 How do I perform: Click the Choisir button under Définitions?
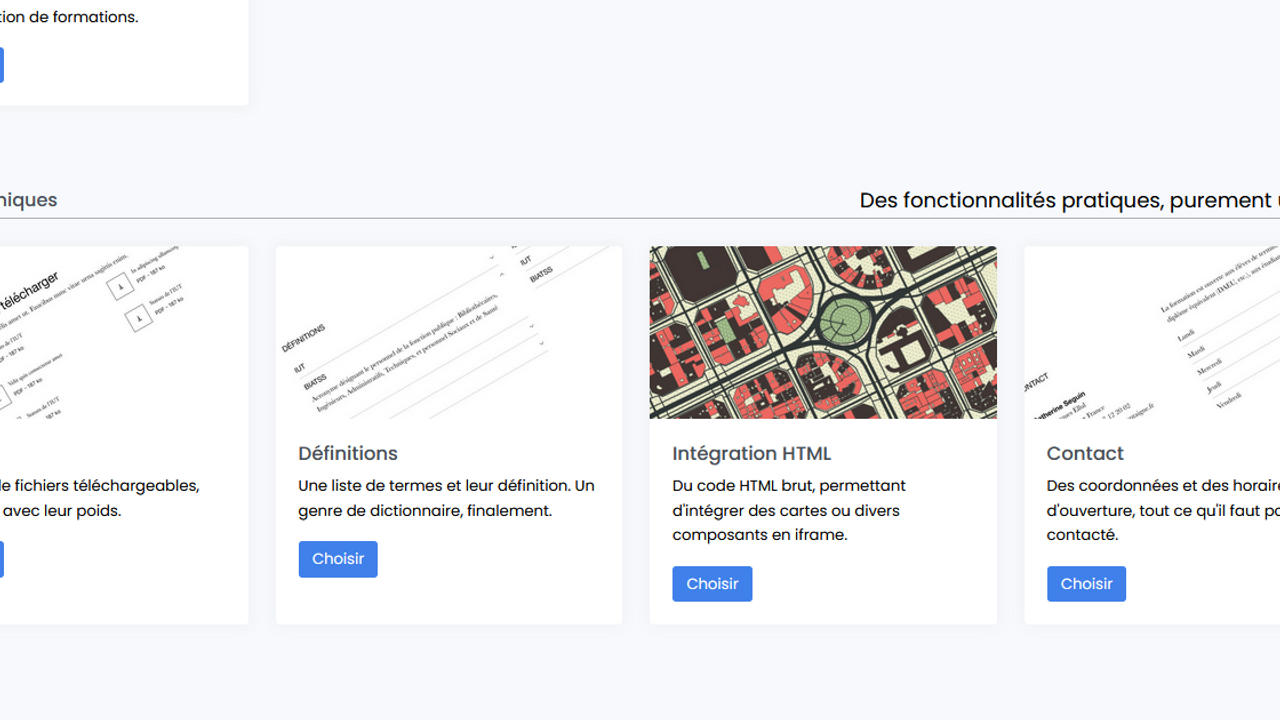pyautogui.click(x=337, y=559)
